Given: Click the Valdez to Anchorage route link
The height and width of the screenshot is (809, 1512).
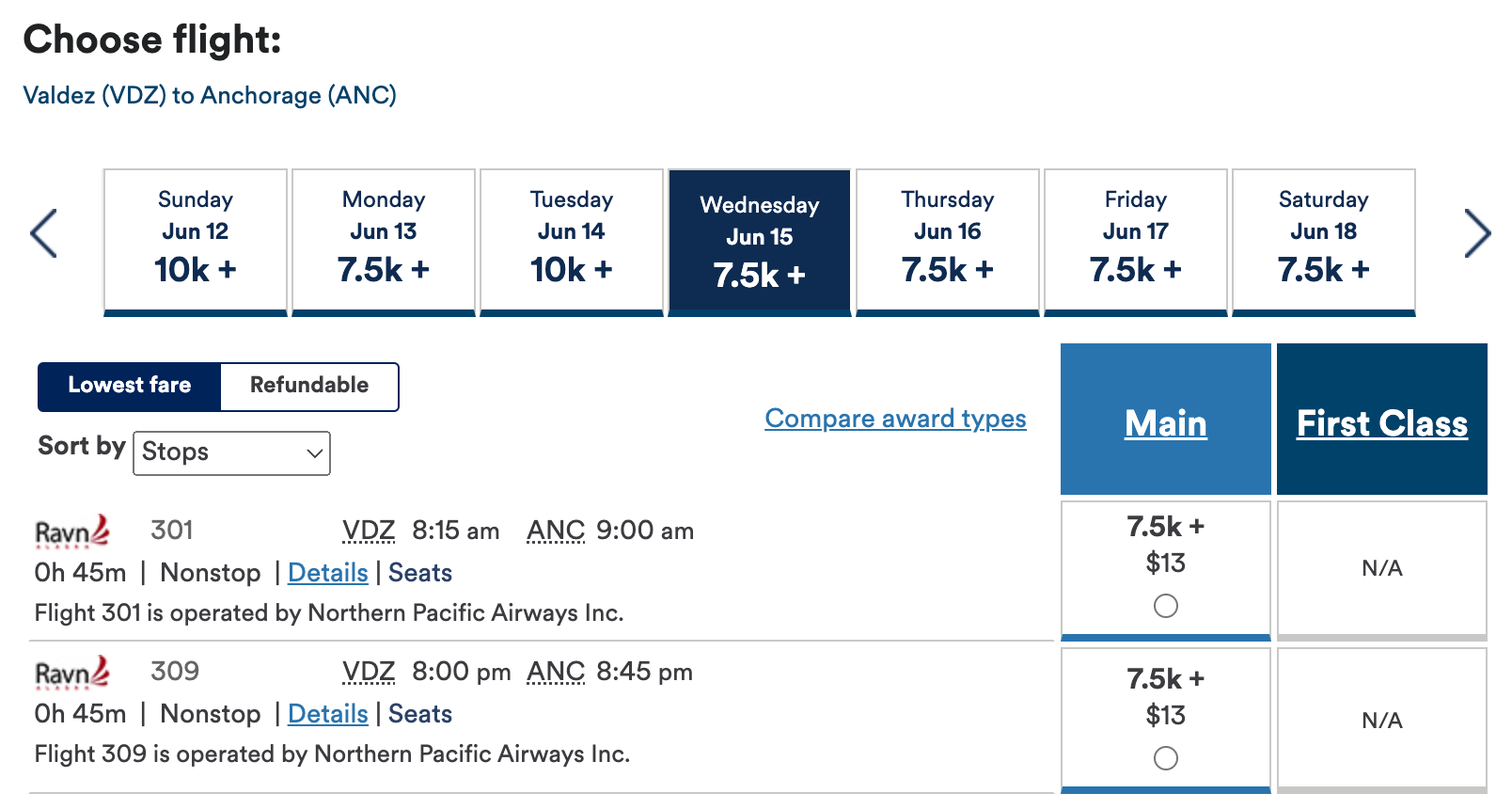Looking at the screenshot, I should [x=209, y=95].
